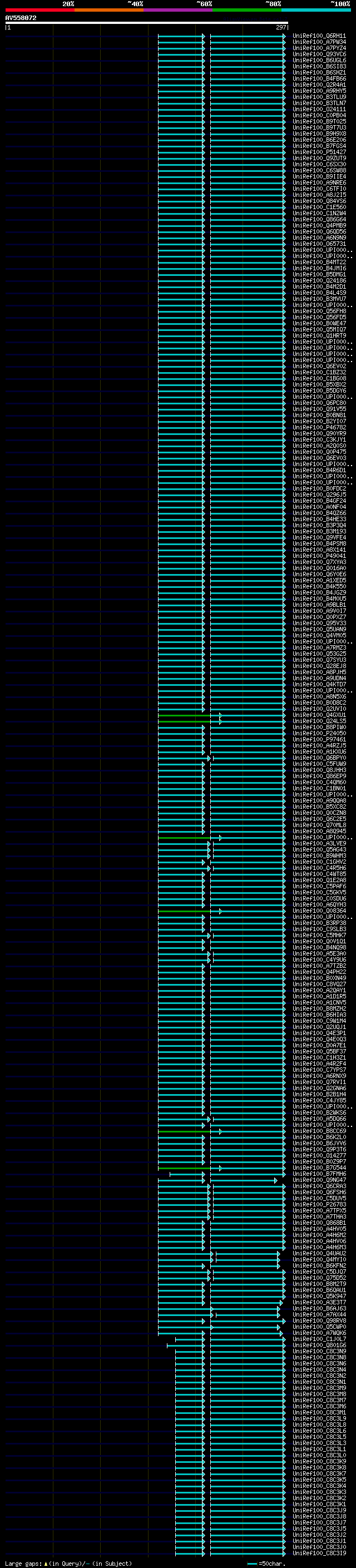This screenshot has height=1568, width=356.
Task: Select label UniRef100_C1E560
Action: (x=319, y=207)
